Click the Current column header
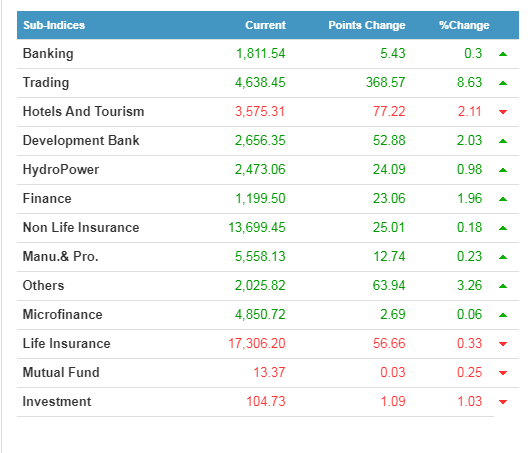This screenshot has height=453, width=532. click(265, 25)
